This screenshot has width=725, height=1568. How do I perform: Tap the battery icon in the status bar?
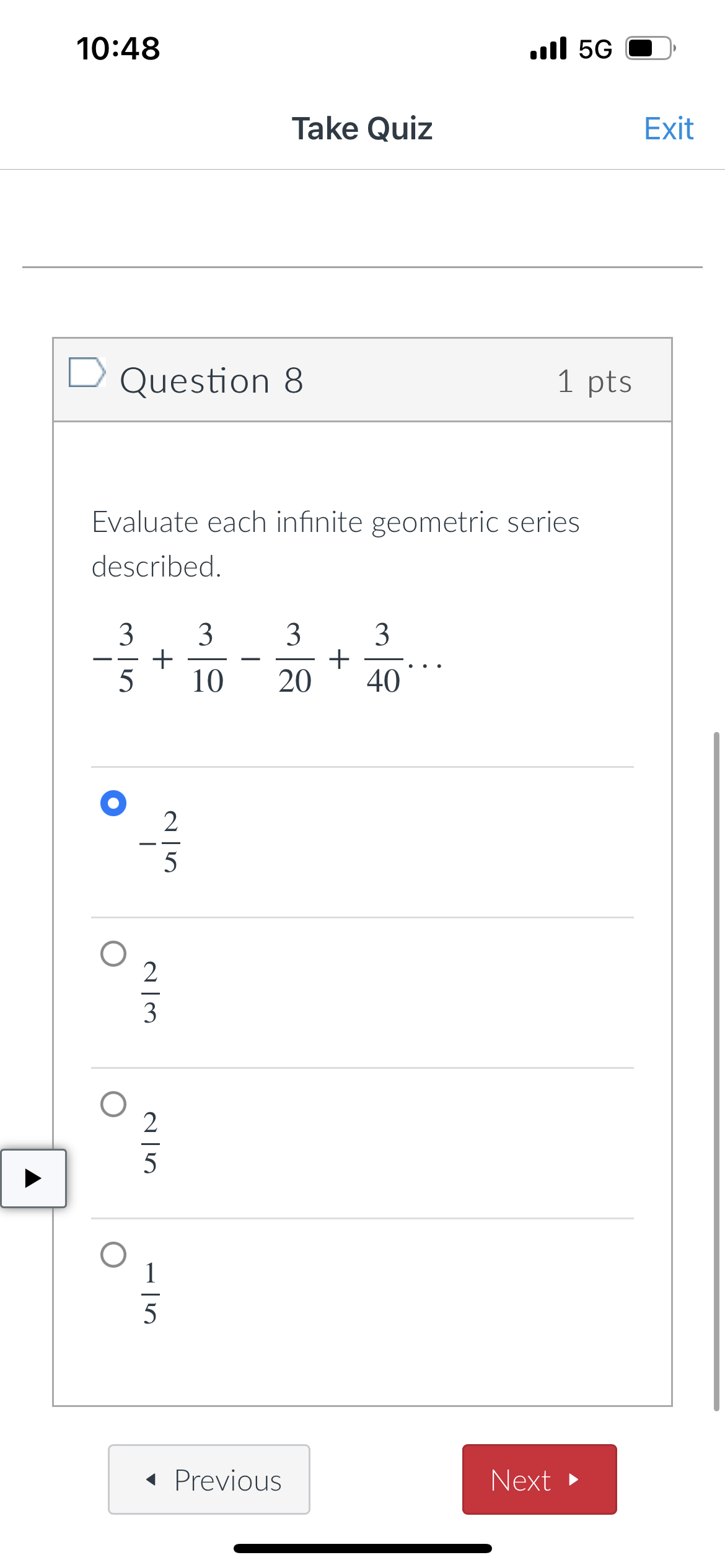[x=649, y=48]
